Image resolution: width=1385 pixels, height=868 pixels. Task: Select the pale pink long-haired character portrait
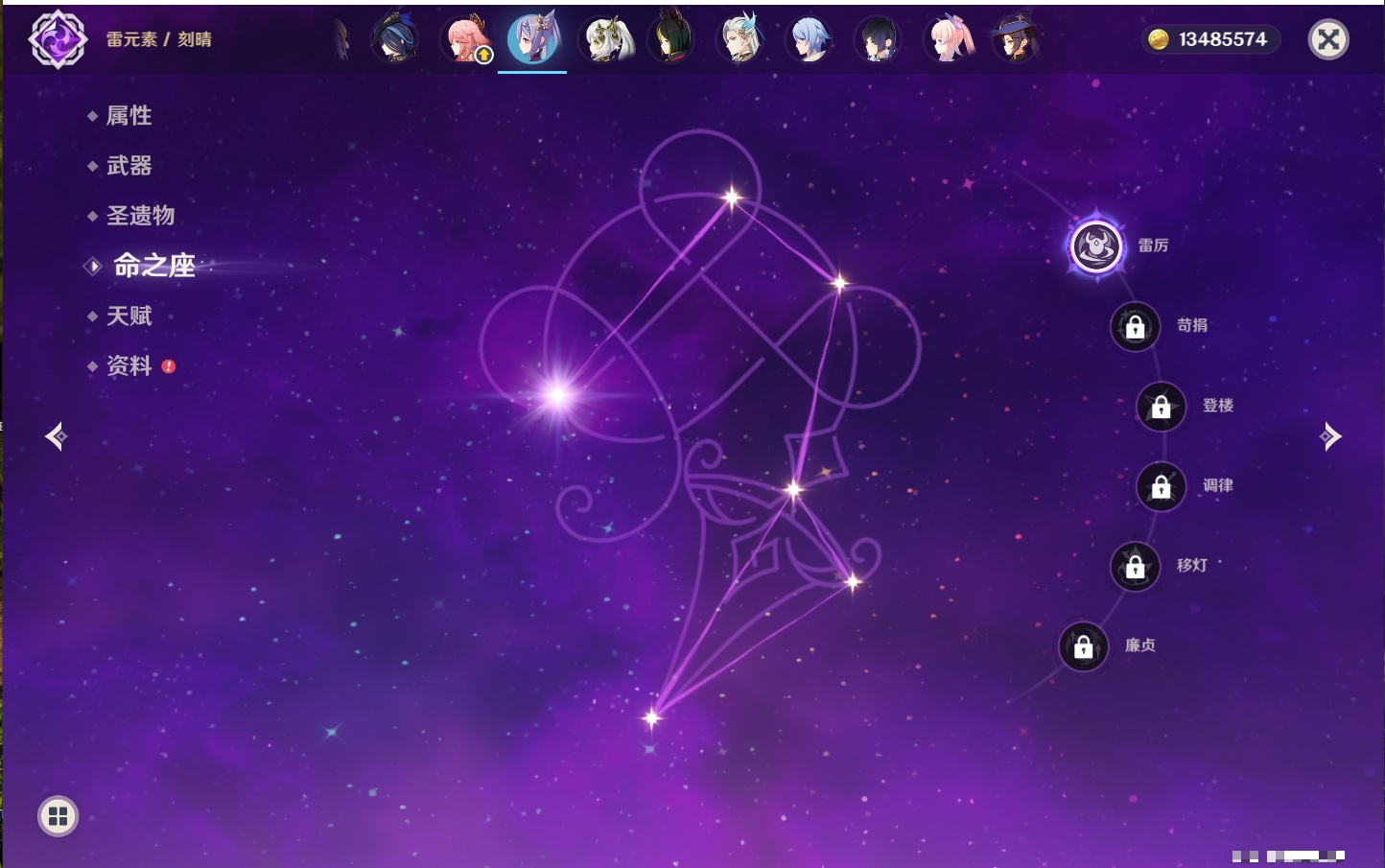pos(948,39)
